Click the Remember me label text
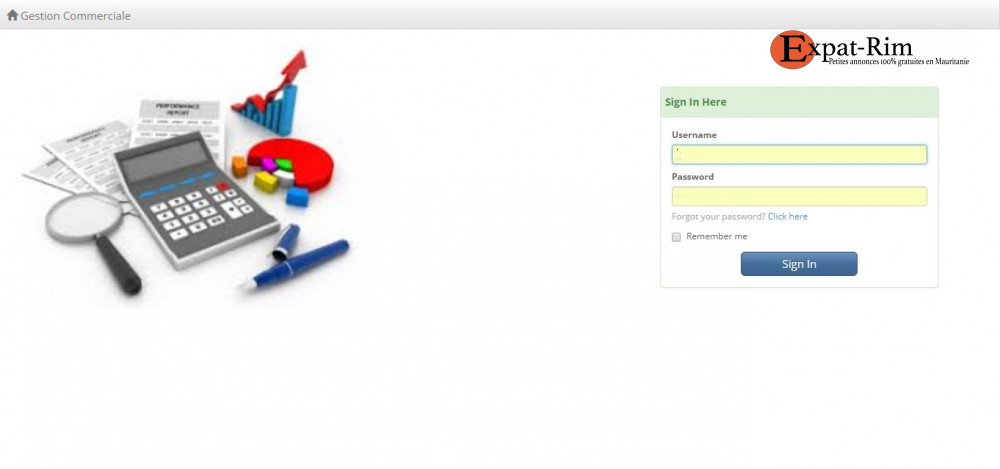Image resolution: width=1000 pixels, height=469 pixels. [x=717, y=236]
